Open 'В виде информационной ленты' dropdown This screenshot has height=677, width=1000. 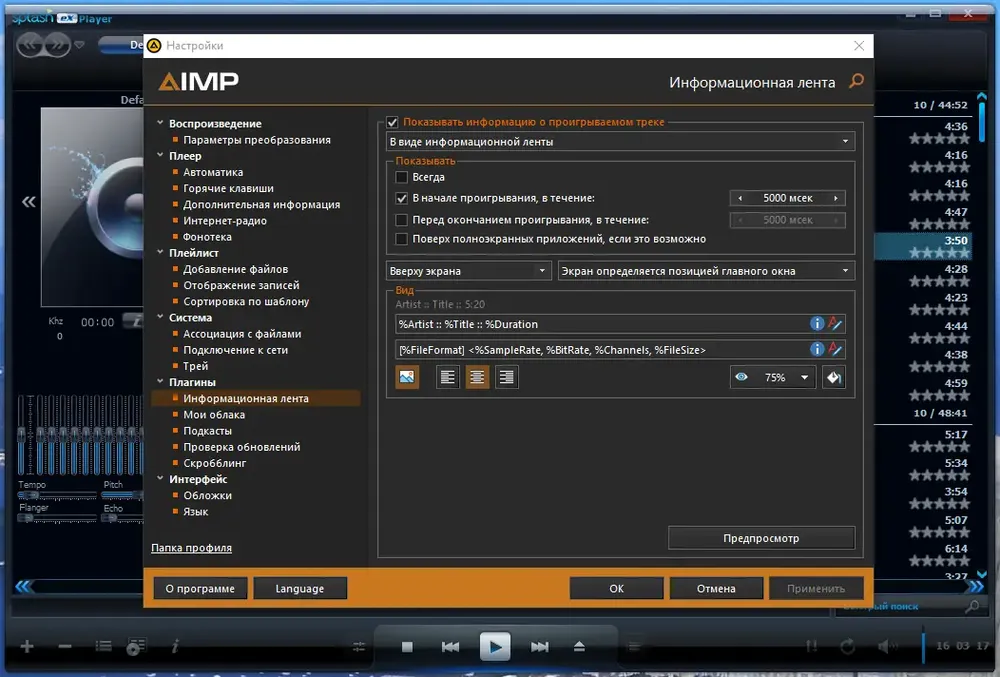[620, 142]
